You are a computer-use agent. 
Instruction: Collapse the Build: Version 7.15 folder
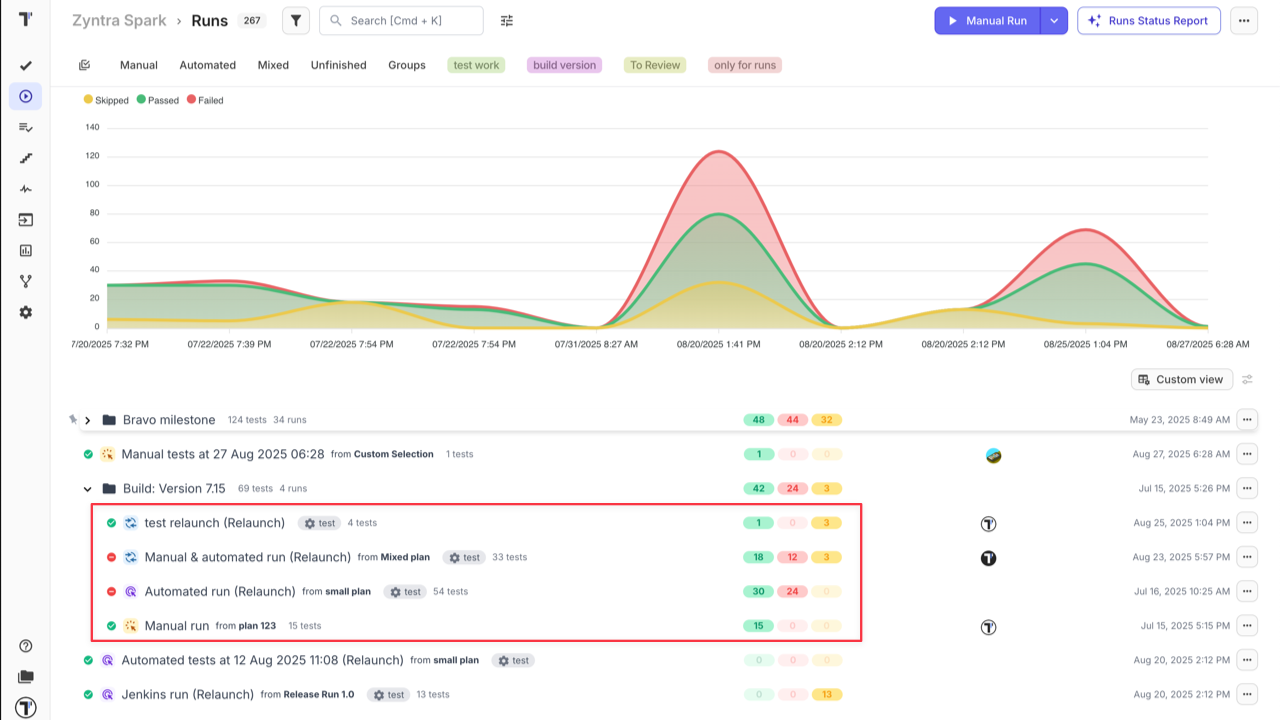coord(88,488)
